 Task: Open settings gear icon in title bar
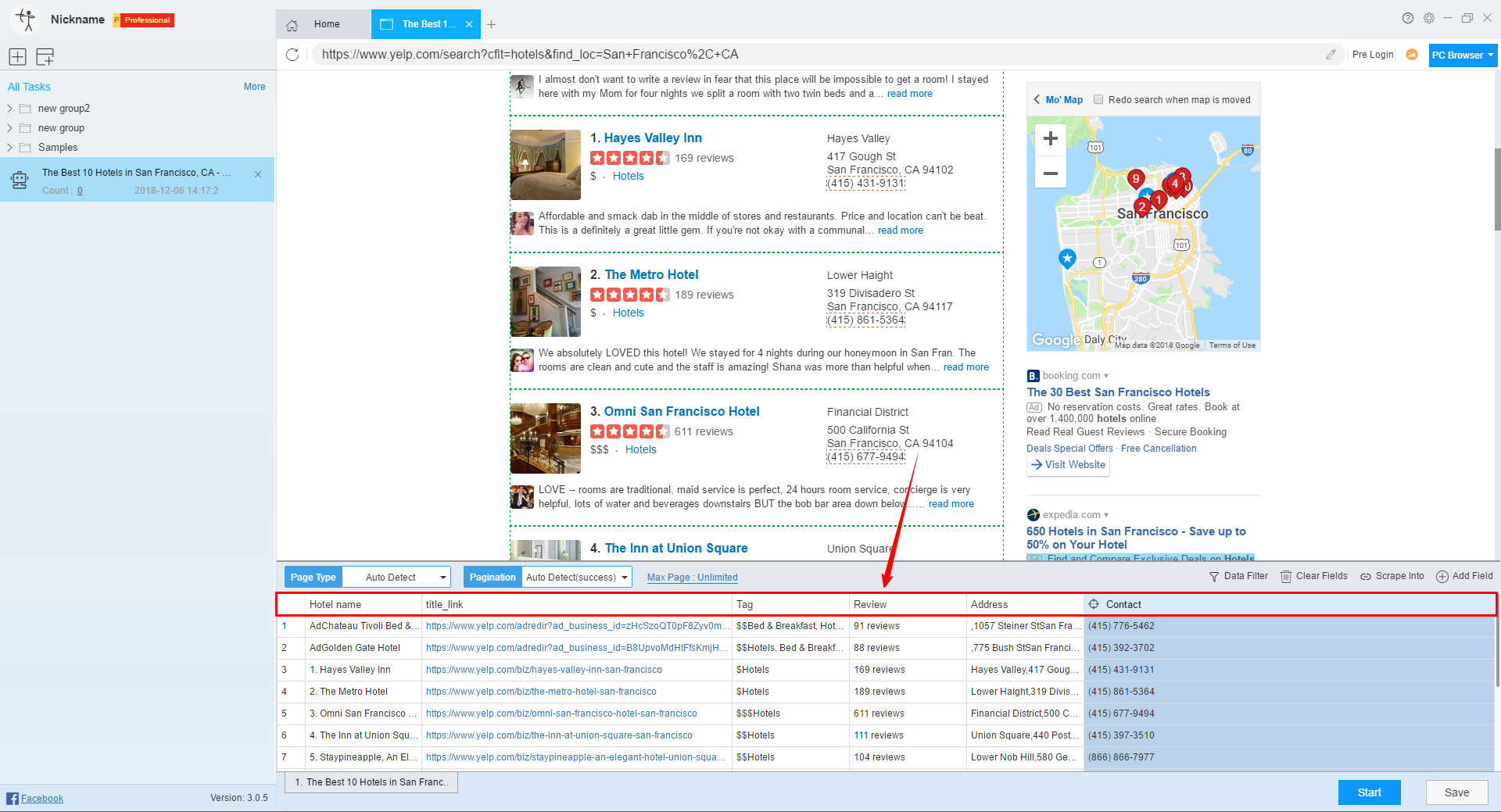coord(1429,18)
